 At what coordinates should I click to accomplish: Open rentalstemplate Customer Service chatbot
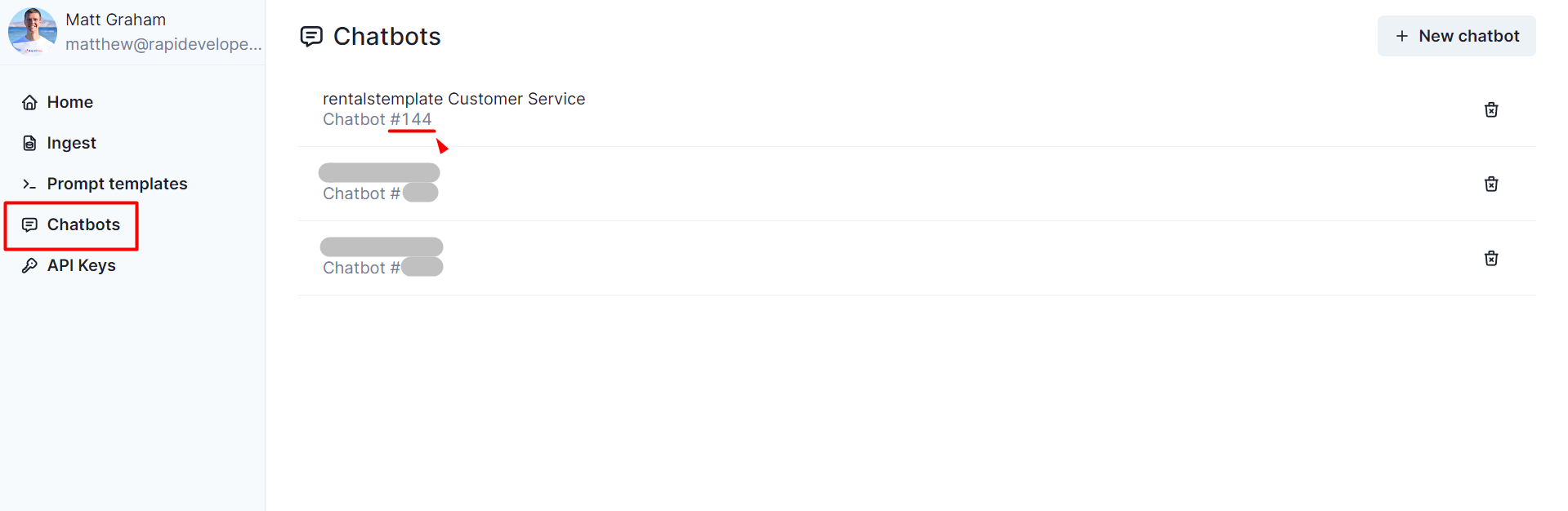pyautogui.click(x=453, y=99)
